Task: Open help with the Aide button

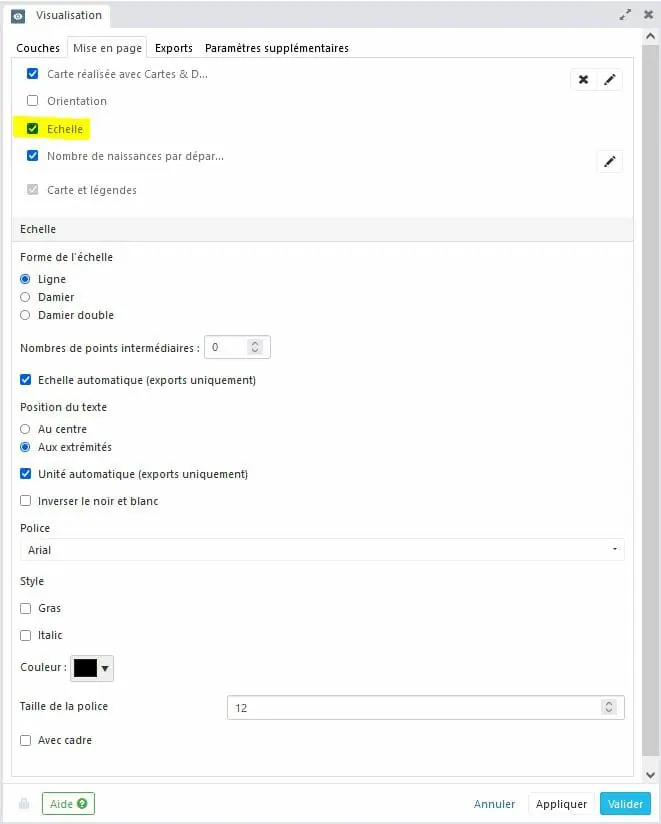Action: pos(68,804)
